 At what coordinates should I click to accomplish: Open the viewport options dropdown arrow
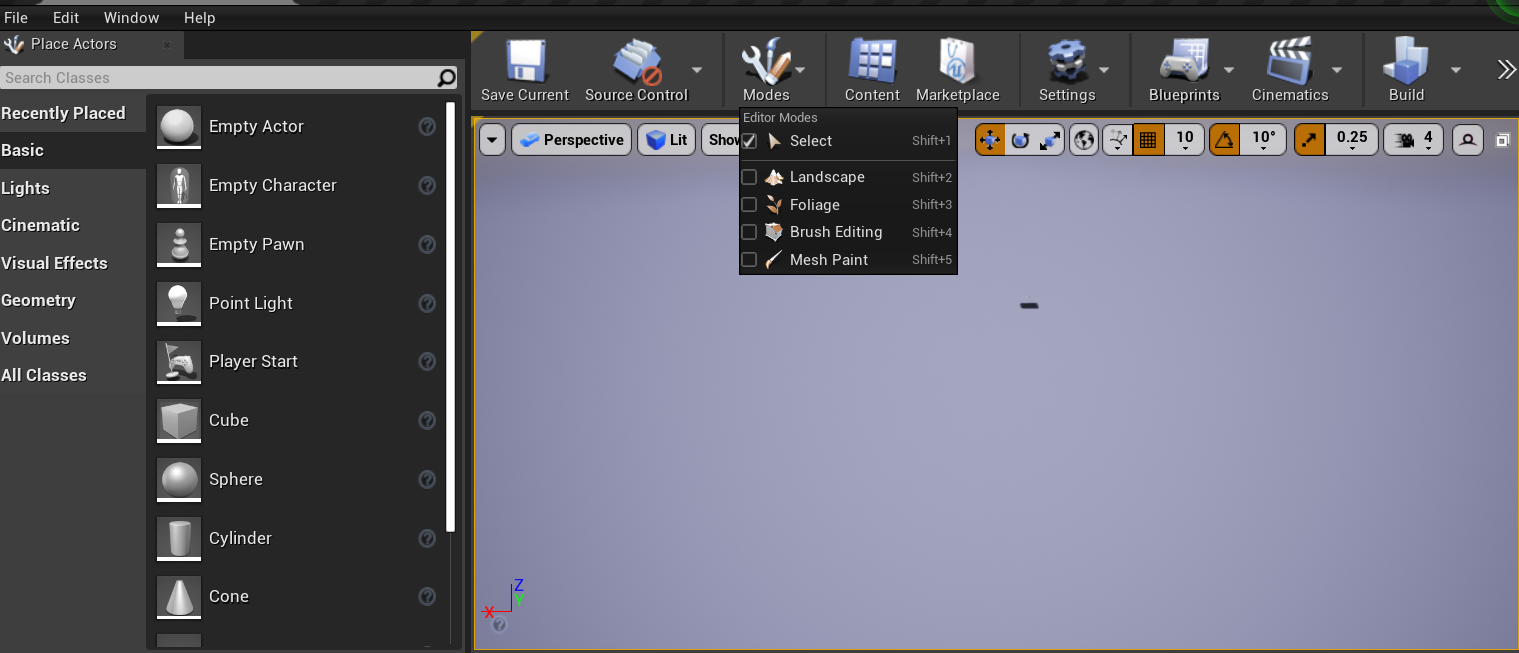tap(492, 140)
